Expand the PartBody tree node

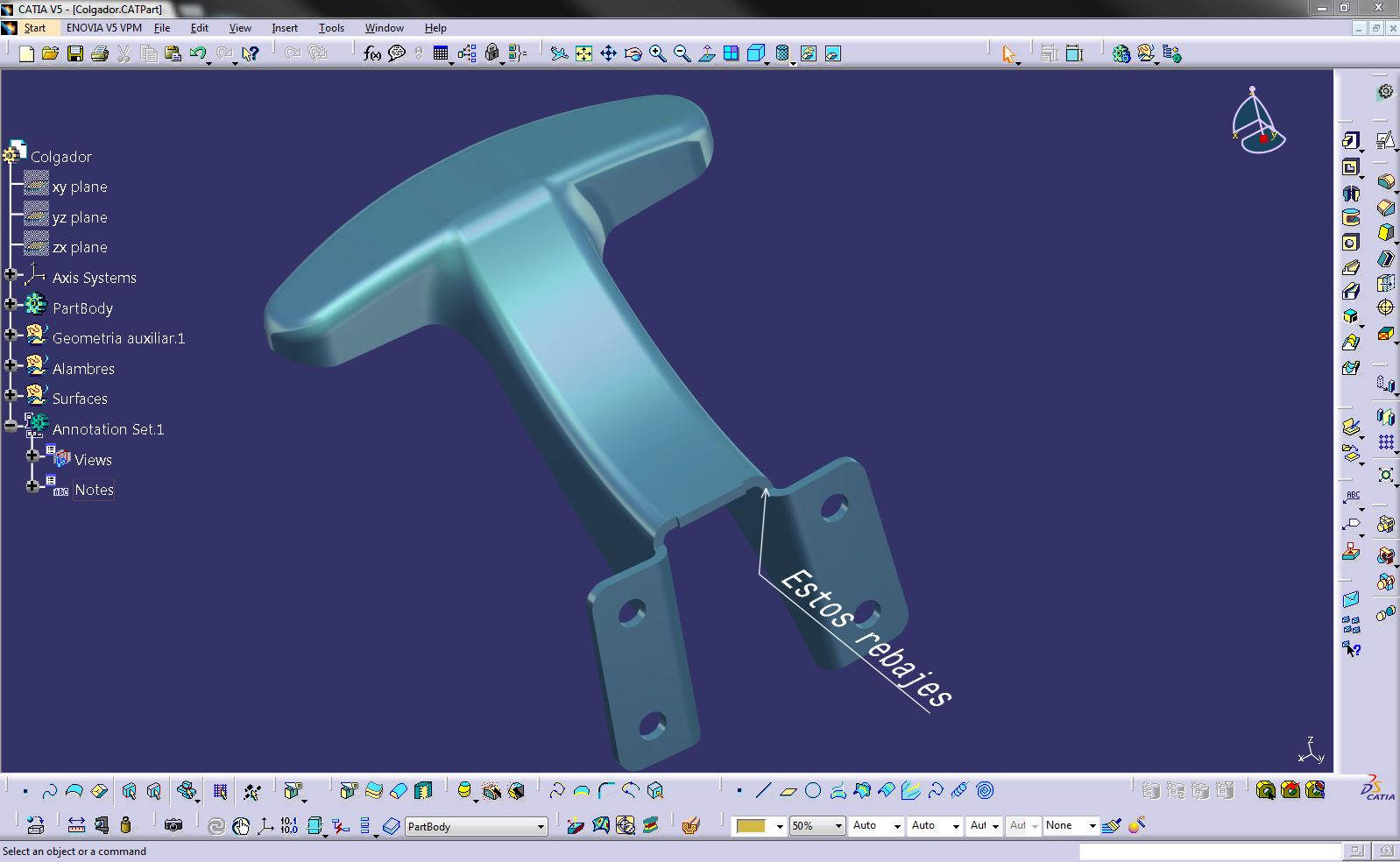(11, 305)
